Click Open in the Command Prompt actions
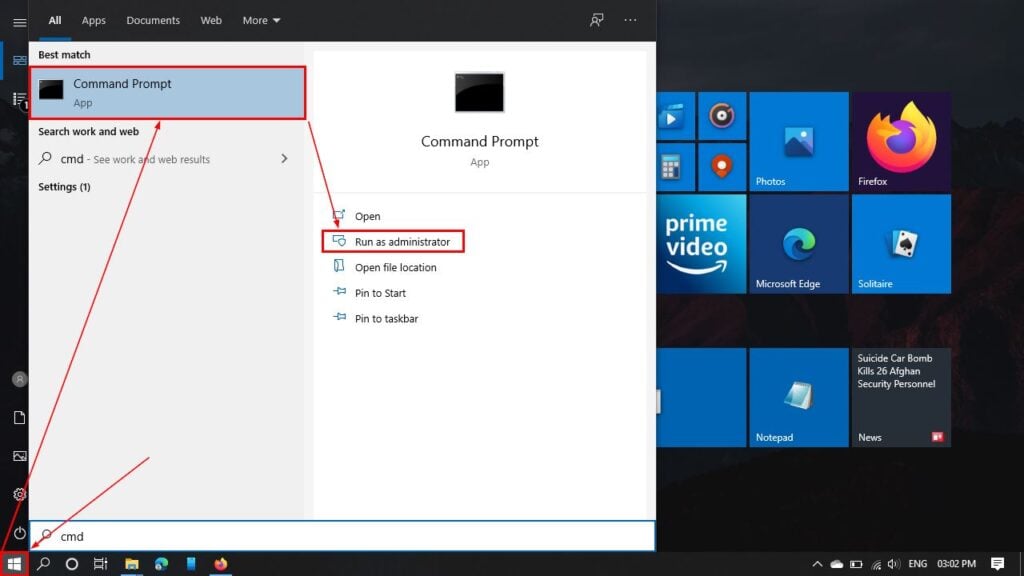Viewport: 1024px width, 576px height. click(367, 216)
